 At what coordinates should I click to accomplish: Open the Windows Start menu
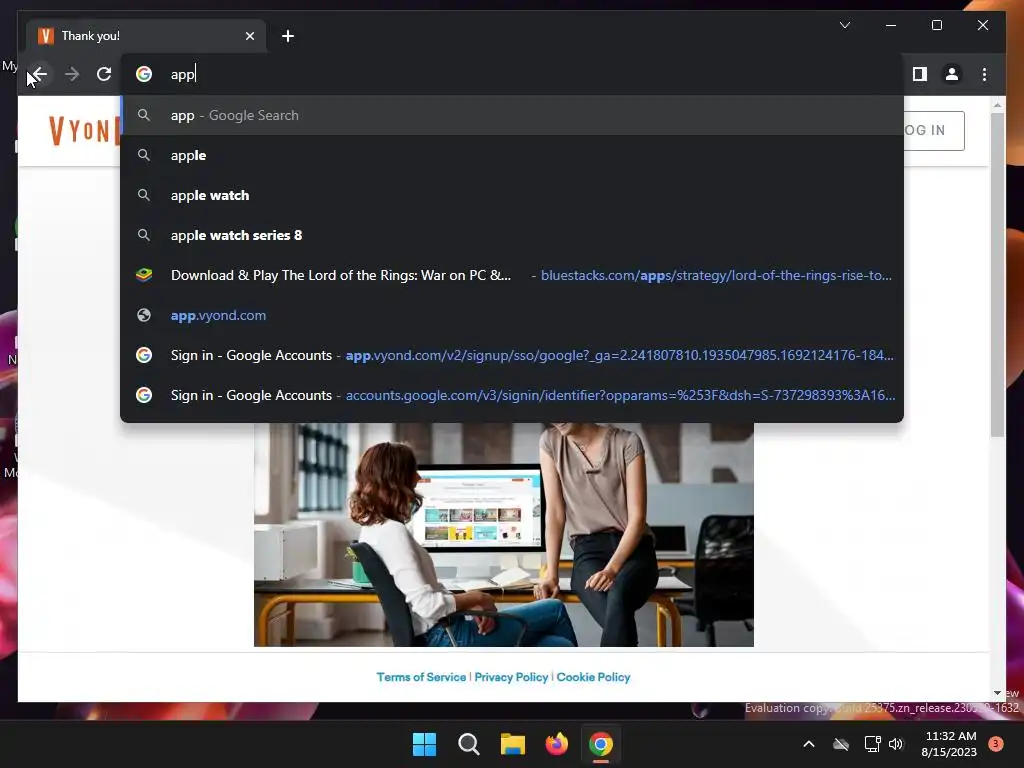pyautogui.click(x=424, y=744)
